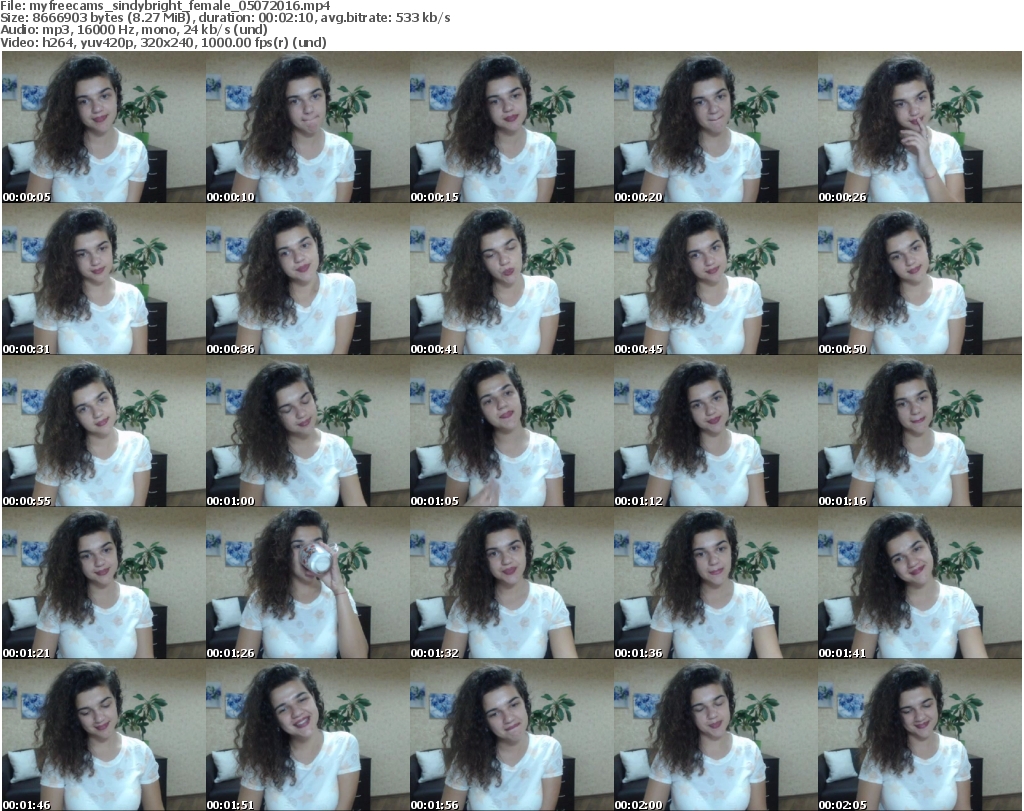Select the frame stamped 00:01:56
The height and width of the screenshot is (811, 1024).
tap(511, 735)
